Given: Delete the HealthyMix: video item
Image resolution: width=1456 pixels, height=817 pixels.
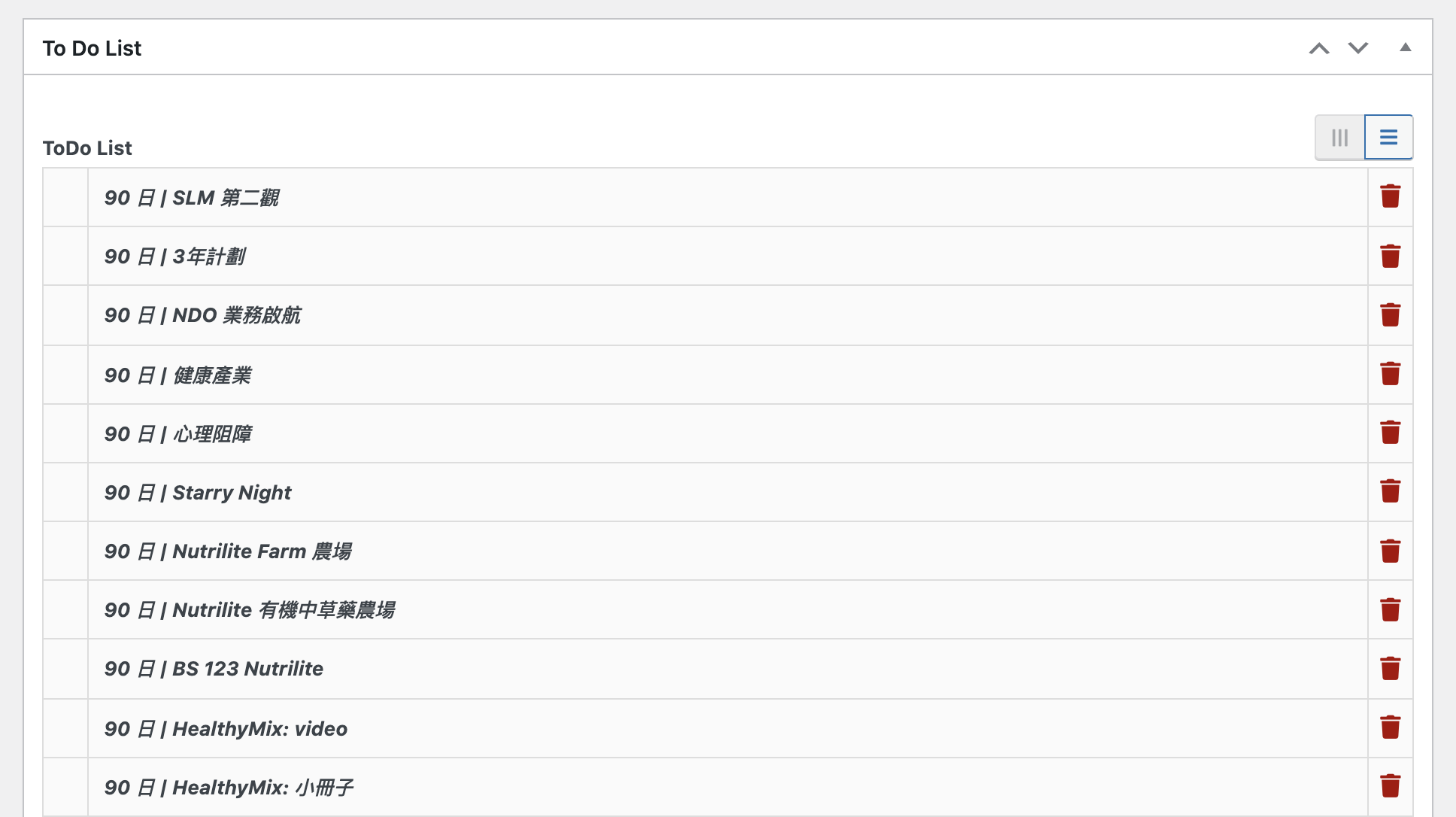Looking at the screenshot, I should point(1390,727).
